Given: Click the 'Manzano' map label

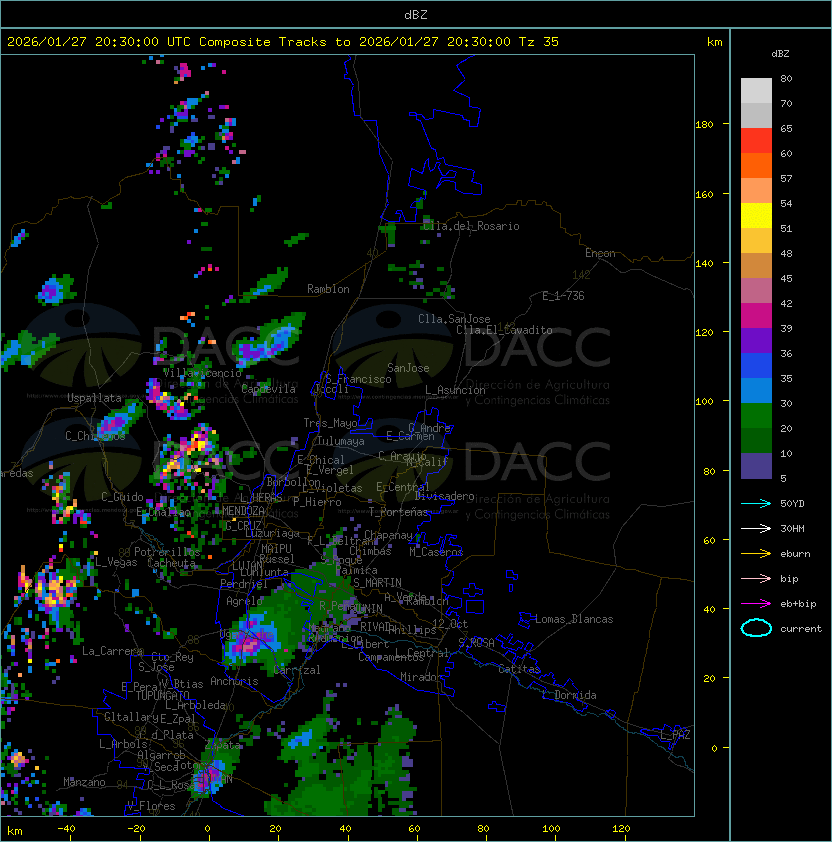Looking at the screenshot, I should tap(84, 782).
